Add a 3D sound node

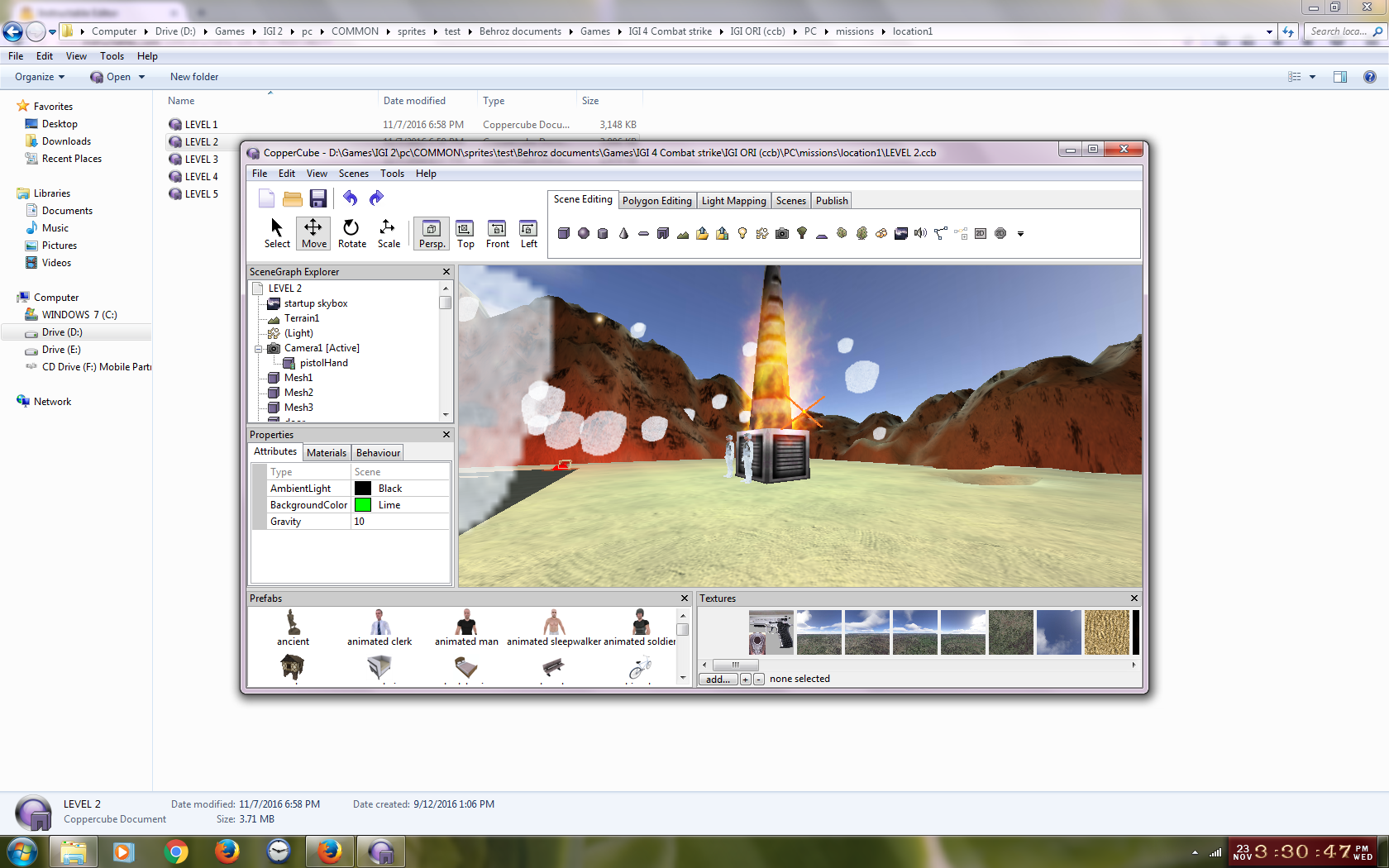pos(921,234)
